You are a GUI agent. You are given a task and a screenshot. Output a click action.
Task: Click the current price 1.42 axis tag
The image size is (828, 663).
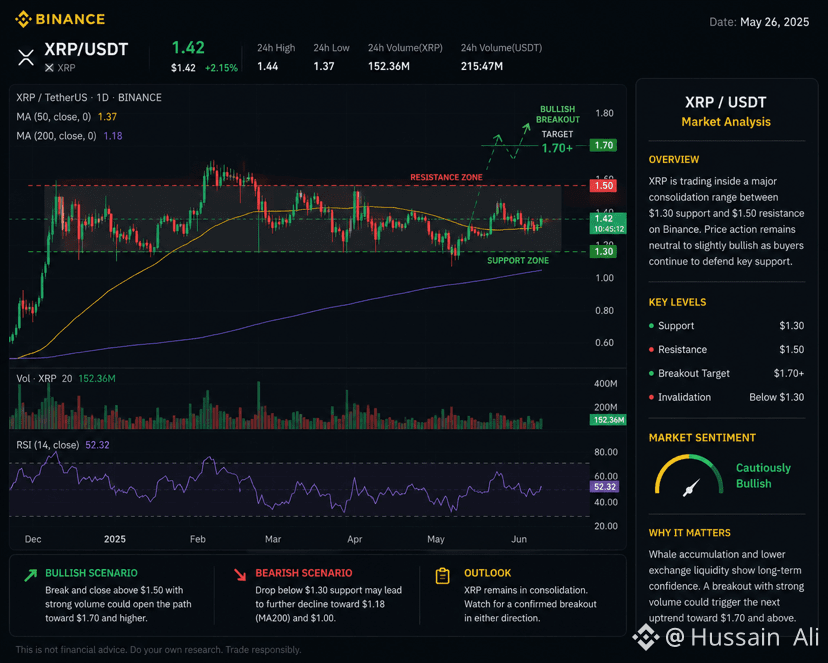(x=608, y=223)
